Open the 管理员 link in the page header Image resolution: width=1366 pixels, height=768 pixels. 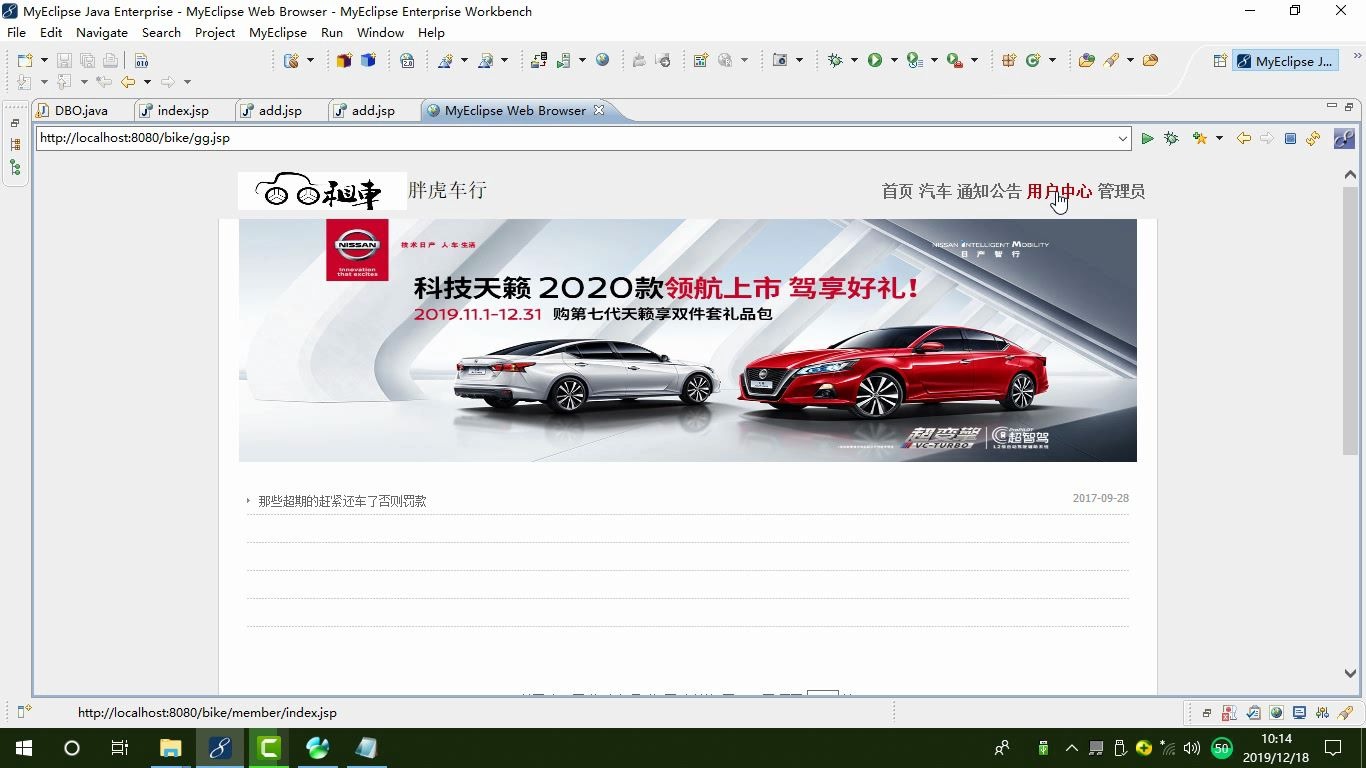pos(1121,192)
